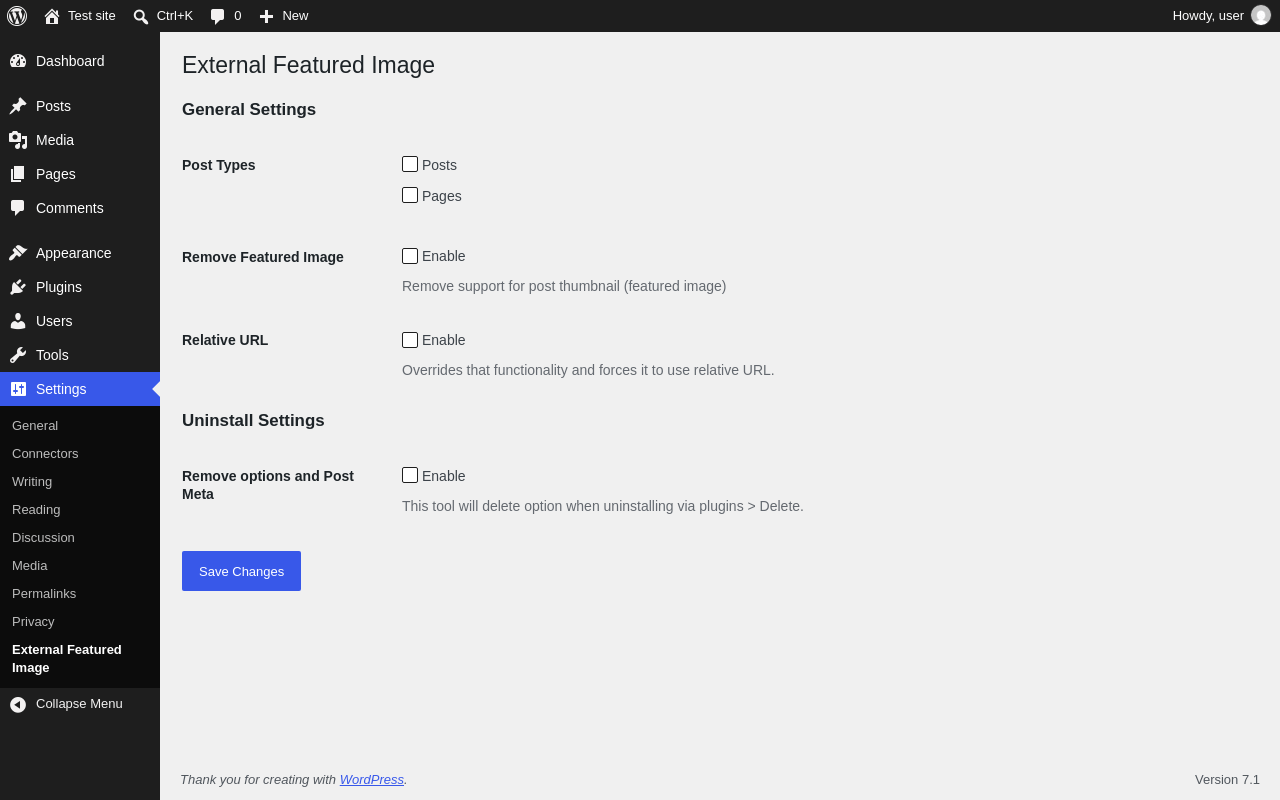This screenshot has width=1280, height=800.
Task: Go to Connectors settings submenu
Action: (45, 453)
